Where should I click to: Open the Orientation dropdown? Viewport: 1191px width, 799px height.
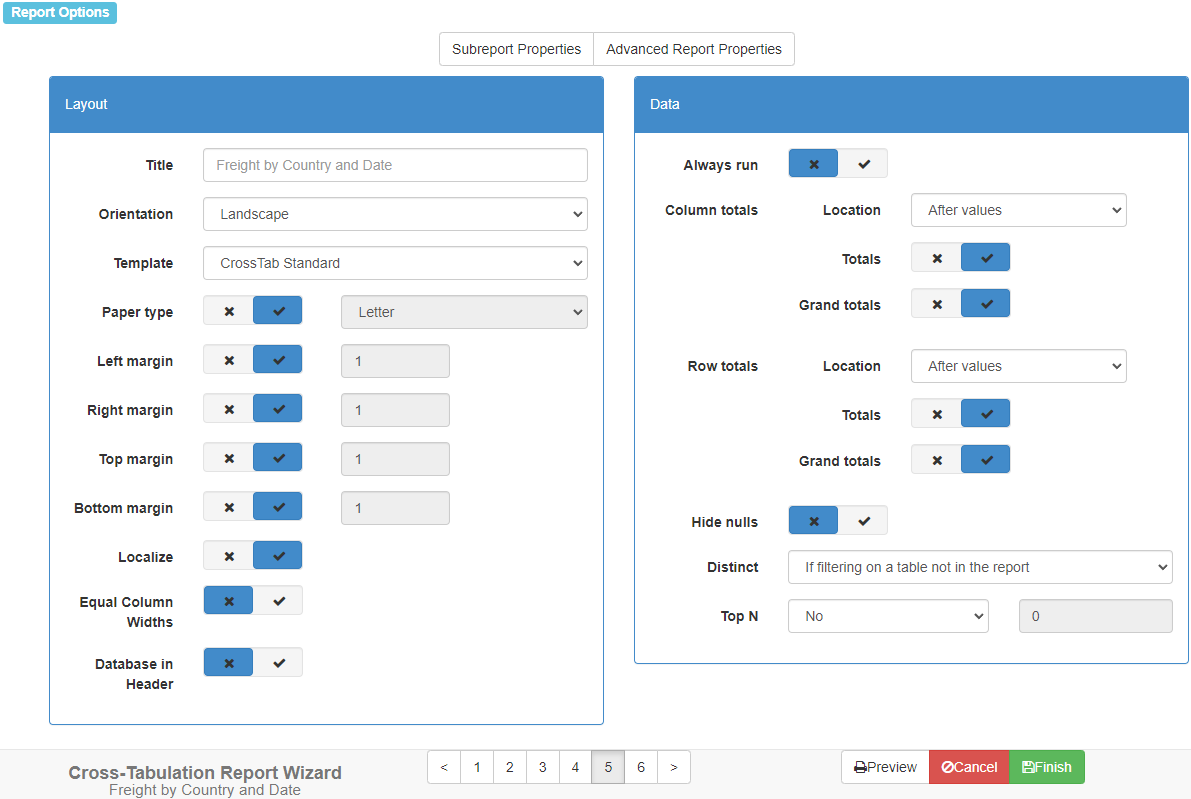395,214
